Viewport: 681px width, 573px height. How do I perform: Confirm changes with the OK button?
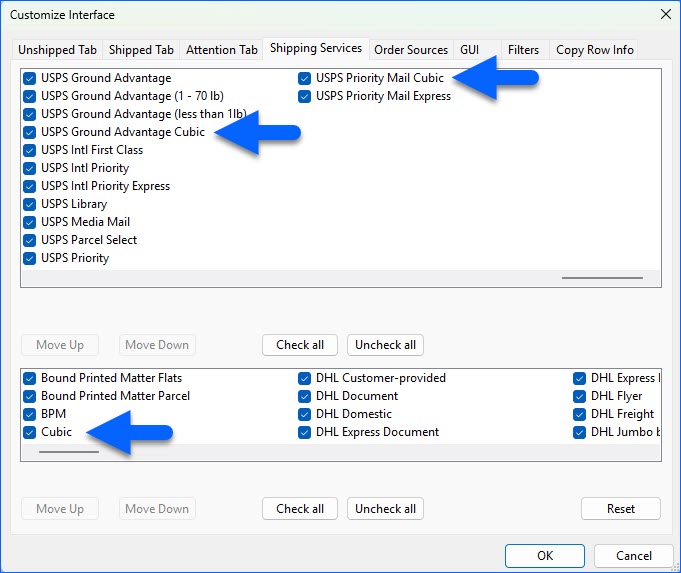tap(544, 556)
